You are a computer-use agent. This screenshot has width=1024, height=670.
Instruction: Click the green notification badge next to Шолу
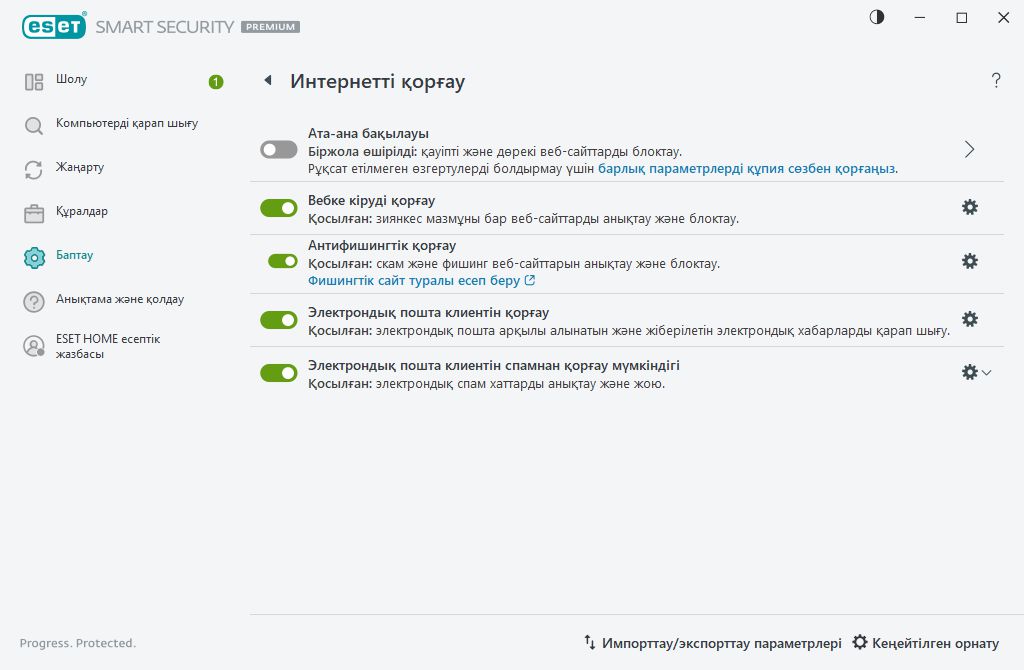216,82
